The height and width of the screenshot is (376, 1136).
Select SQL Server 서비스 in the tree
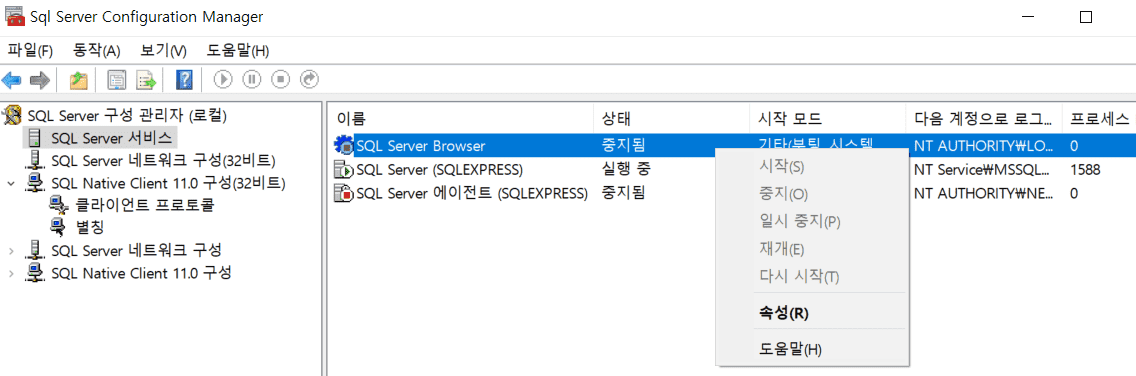[x=112, y=137]
